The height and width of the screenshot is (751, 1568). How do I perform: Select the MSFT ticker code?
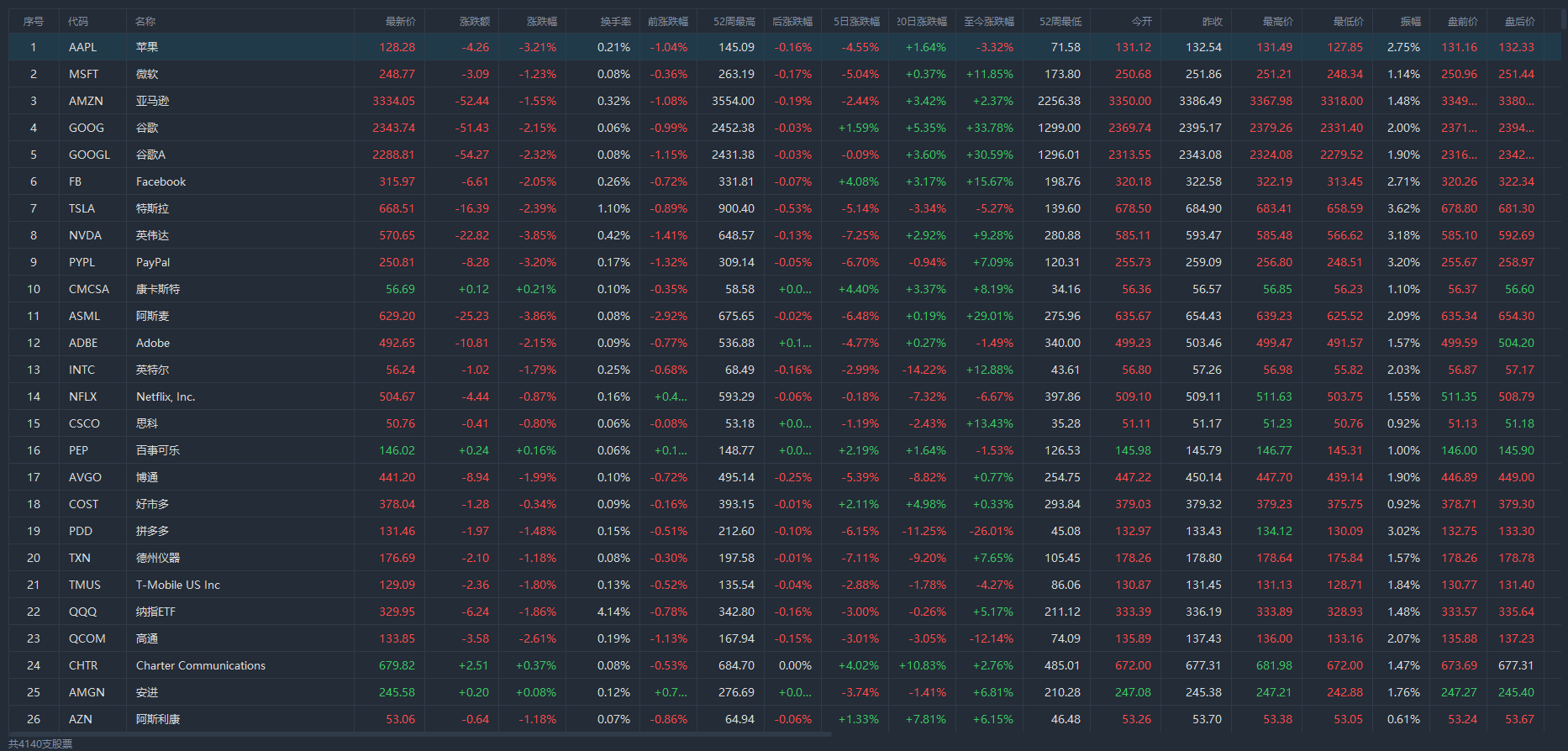point(83,74)
